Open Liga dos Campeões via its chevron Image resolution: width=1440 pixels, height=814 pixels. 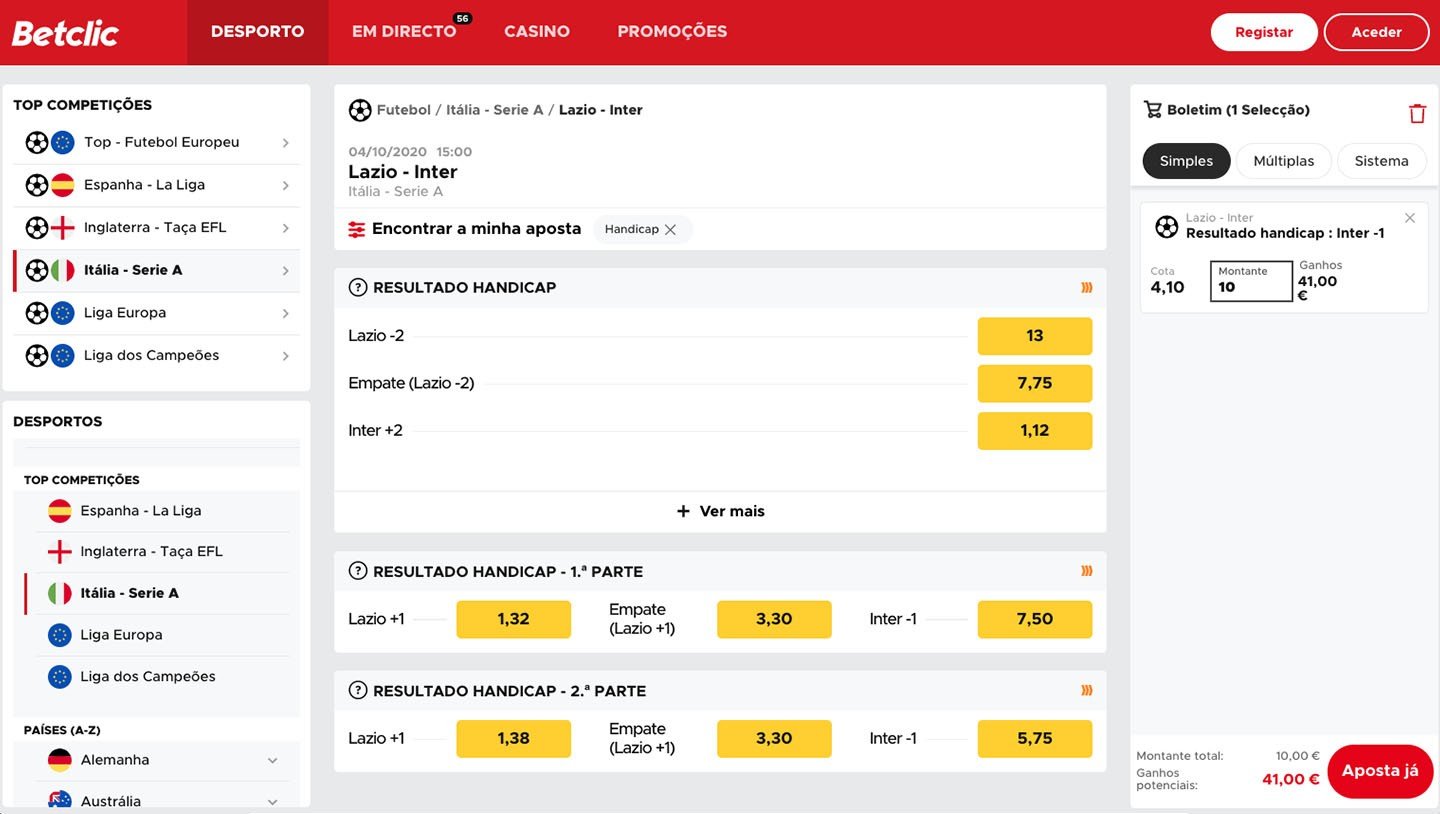tap(287, 355)
